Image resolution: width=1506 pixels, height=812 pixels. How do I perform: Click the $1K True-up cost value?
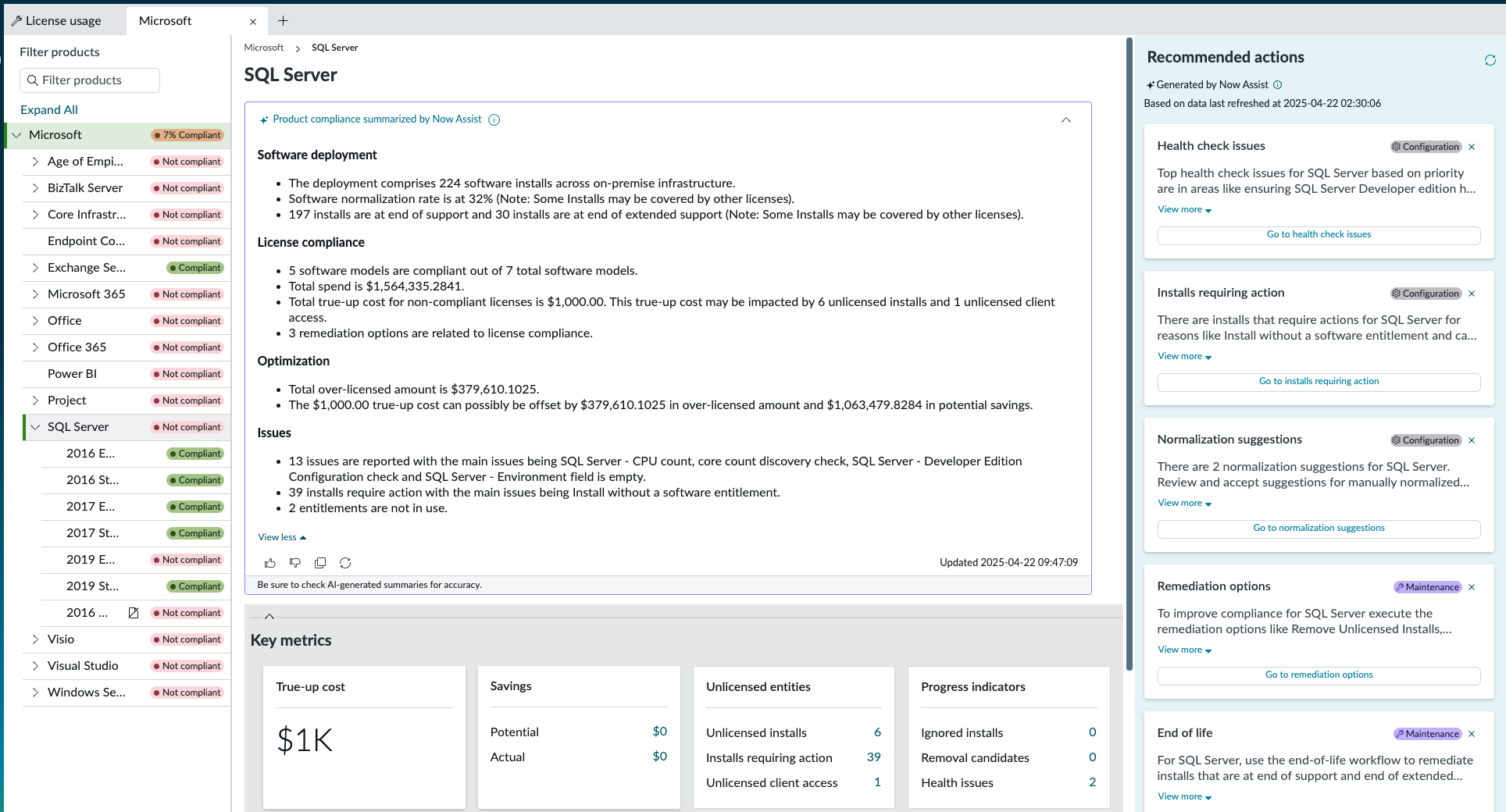(x=305, y=740)
